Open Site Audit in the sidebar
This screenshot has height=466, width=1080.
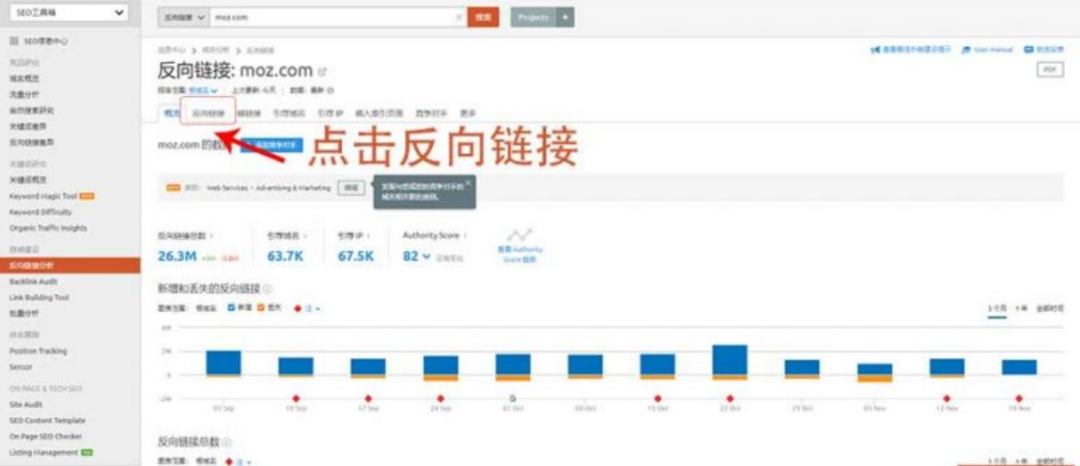[x=25, y=404]
